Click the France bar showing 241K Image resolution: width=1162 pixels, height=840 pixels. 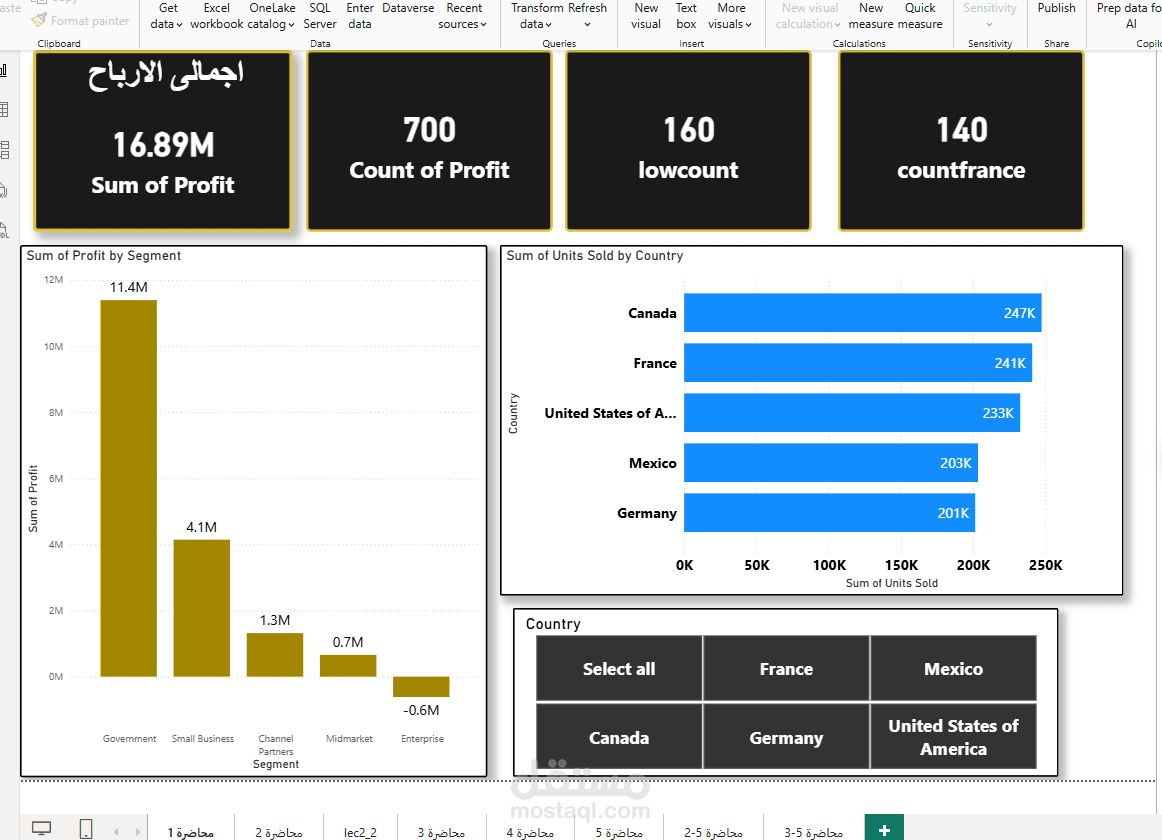858,363
